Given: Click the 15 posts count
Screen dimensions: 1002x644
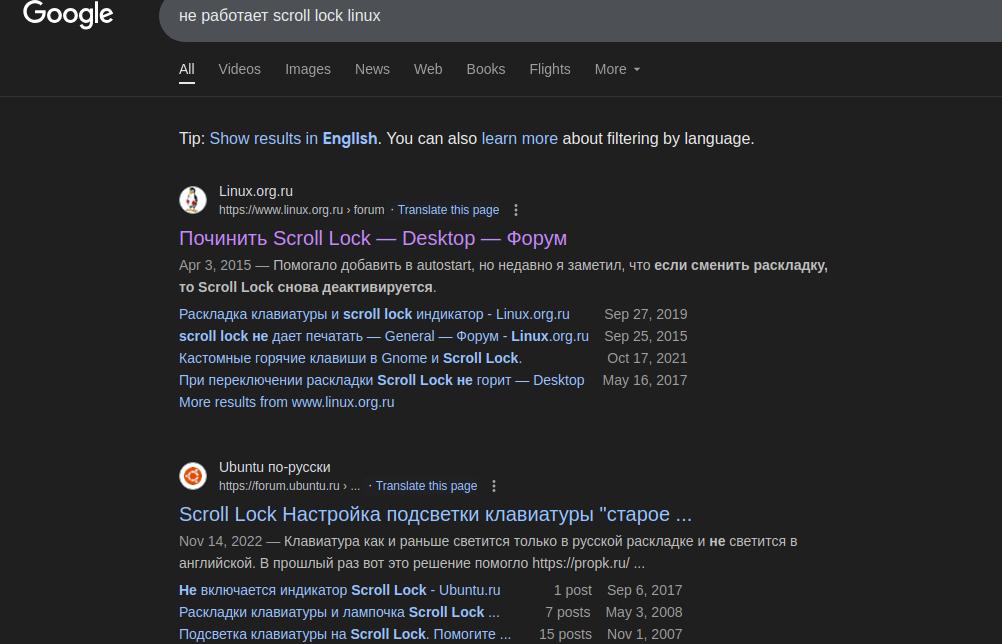Looking at the screenshot, I should [x=565, y=634].
